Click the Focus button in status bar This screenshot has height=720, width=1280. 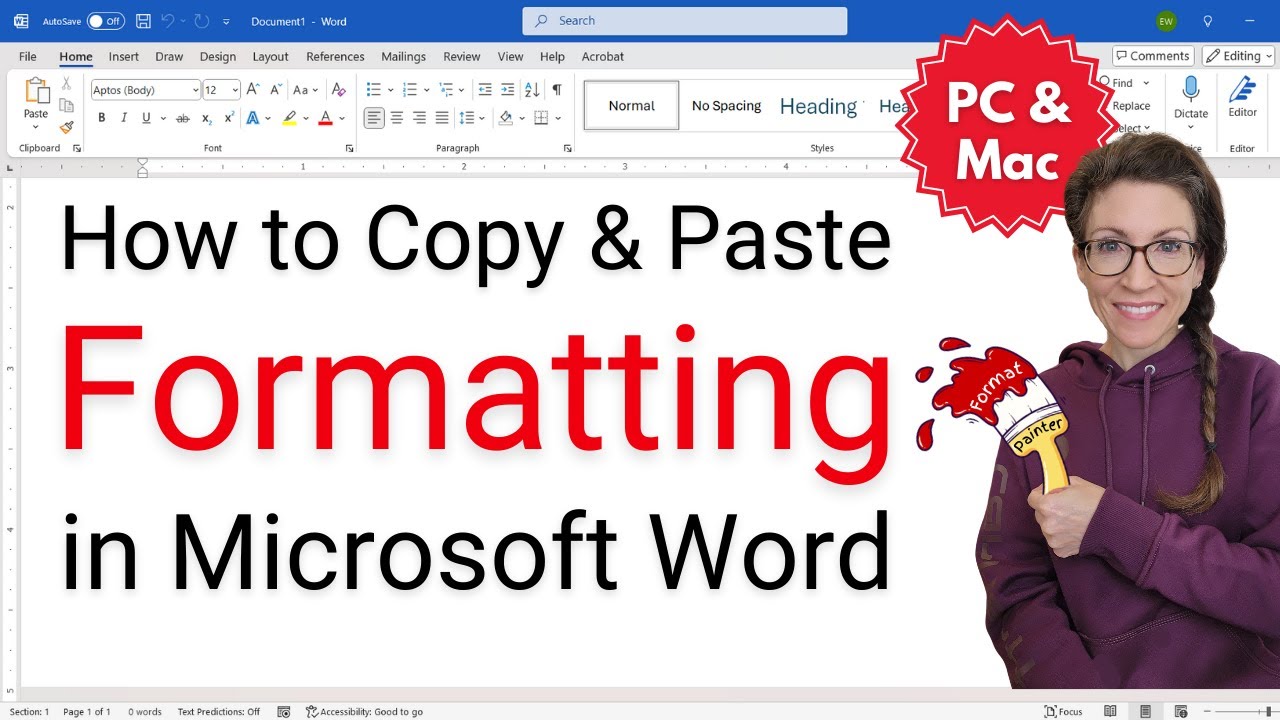1063,712
